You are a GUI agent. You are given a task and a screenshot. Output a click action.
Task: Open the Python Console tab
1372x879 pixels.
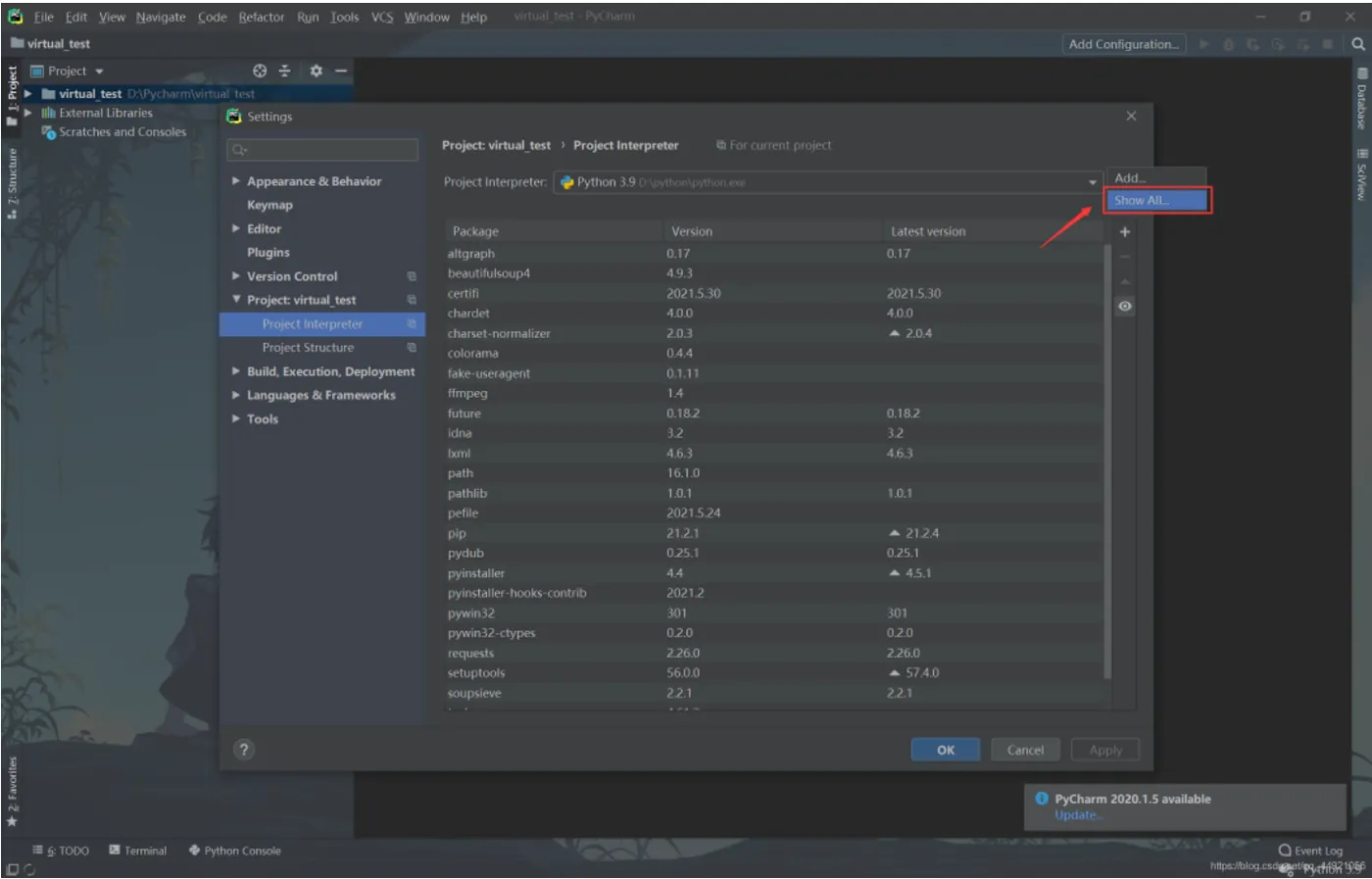(235, 851)
